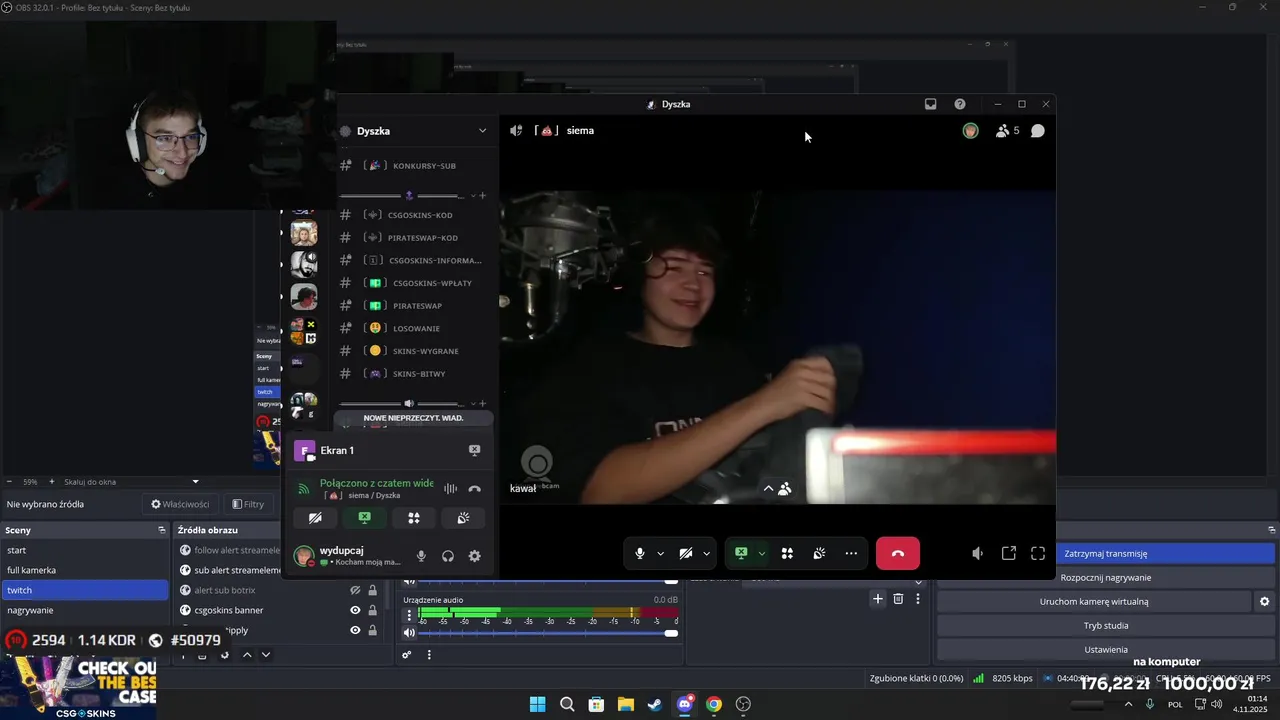The height and width of the screenshot is (720, 1280).
Task: Toggle screen share button in the Discord side panel
Action: (364, 518)
